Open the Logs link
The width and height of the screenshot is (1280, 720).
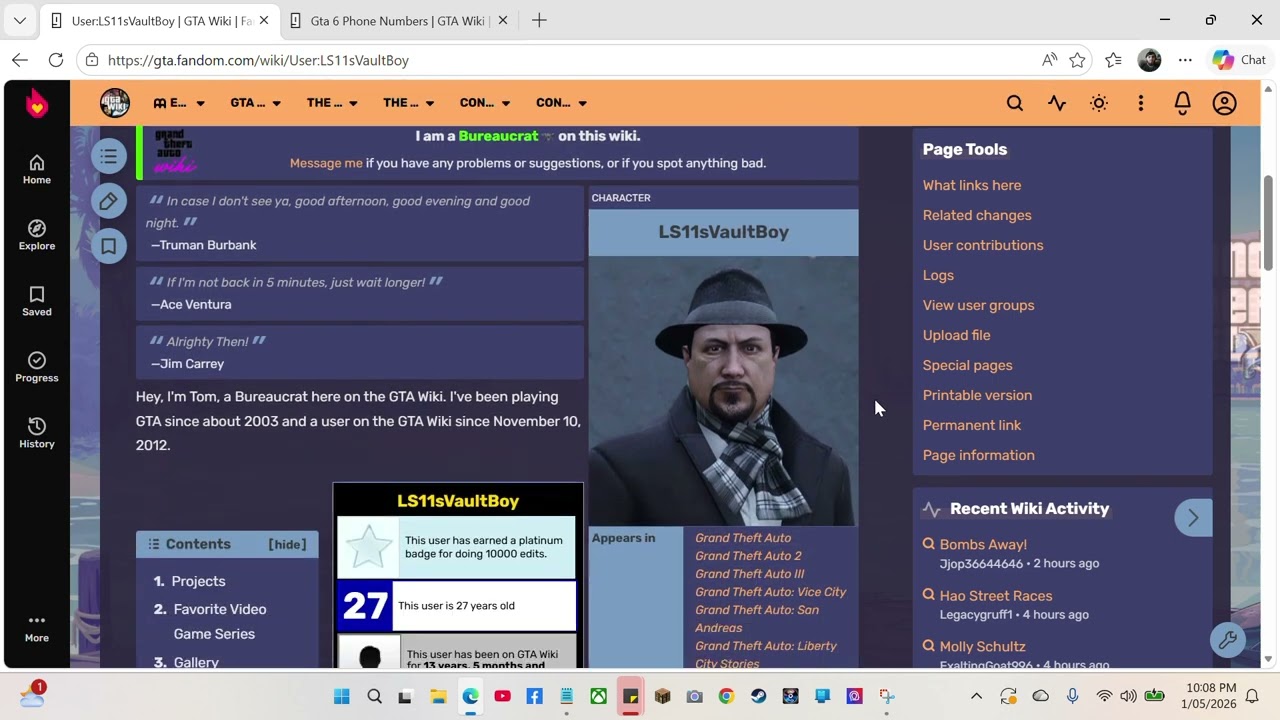(x=938, y=275)
